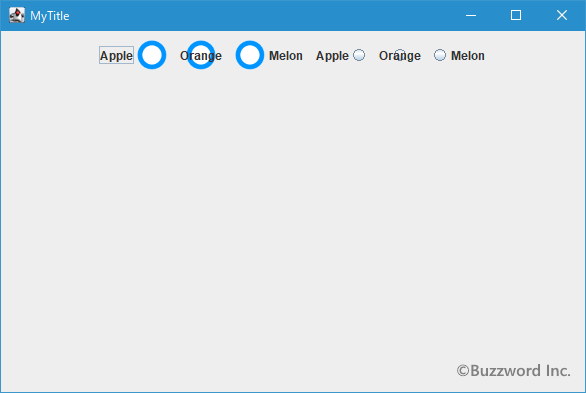Choose the Orange option with small default radio circle
The image size is (586, 393).
click(x=400, y=55)
